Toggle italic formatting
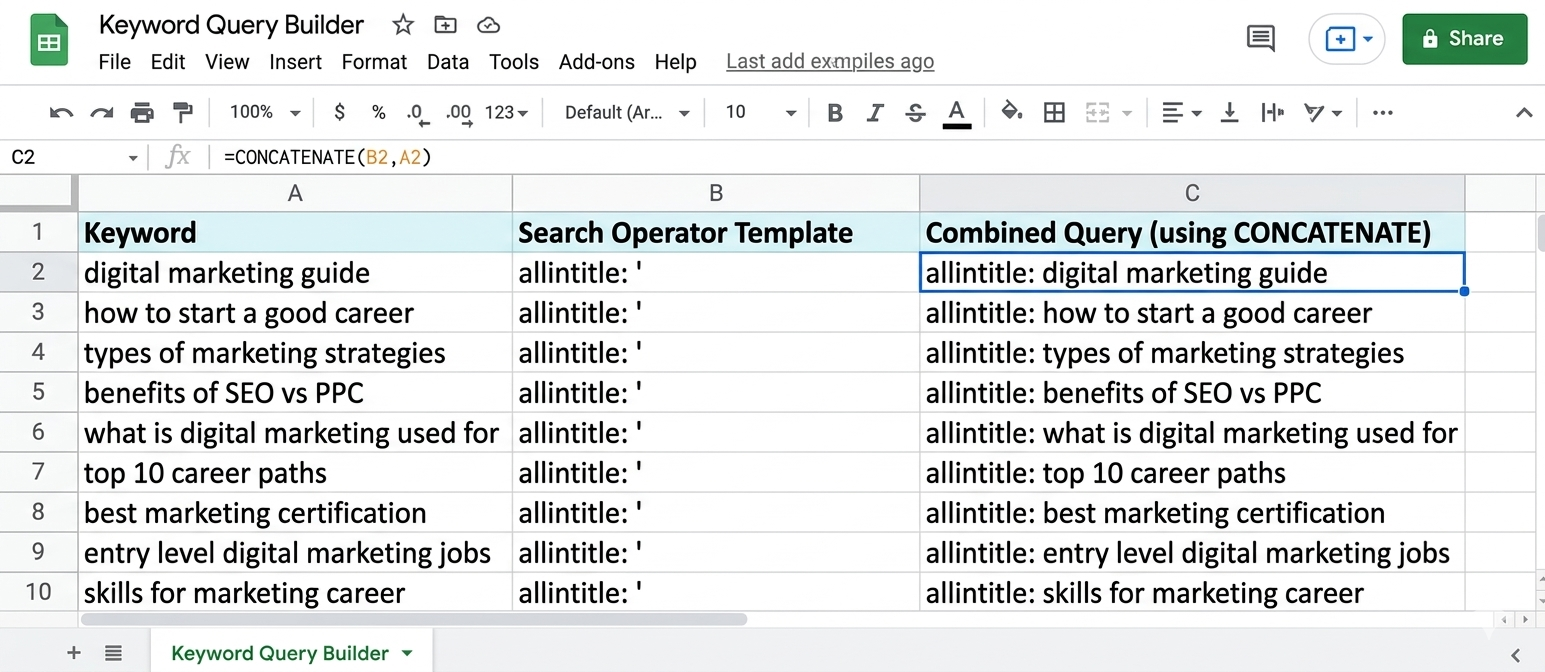Screen dimensions: 1545x672 875,112
